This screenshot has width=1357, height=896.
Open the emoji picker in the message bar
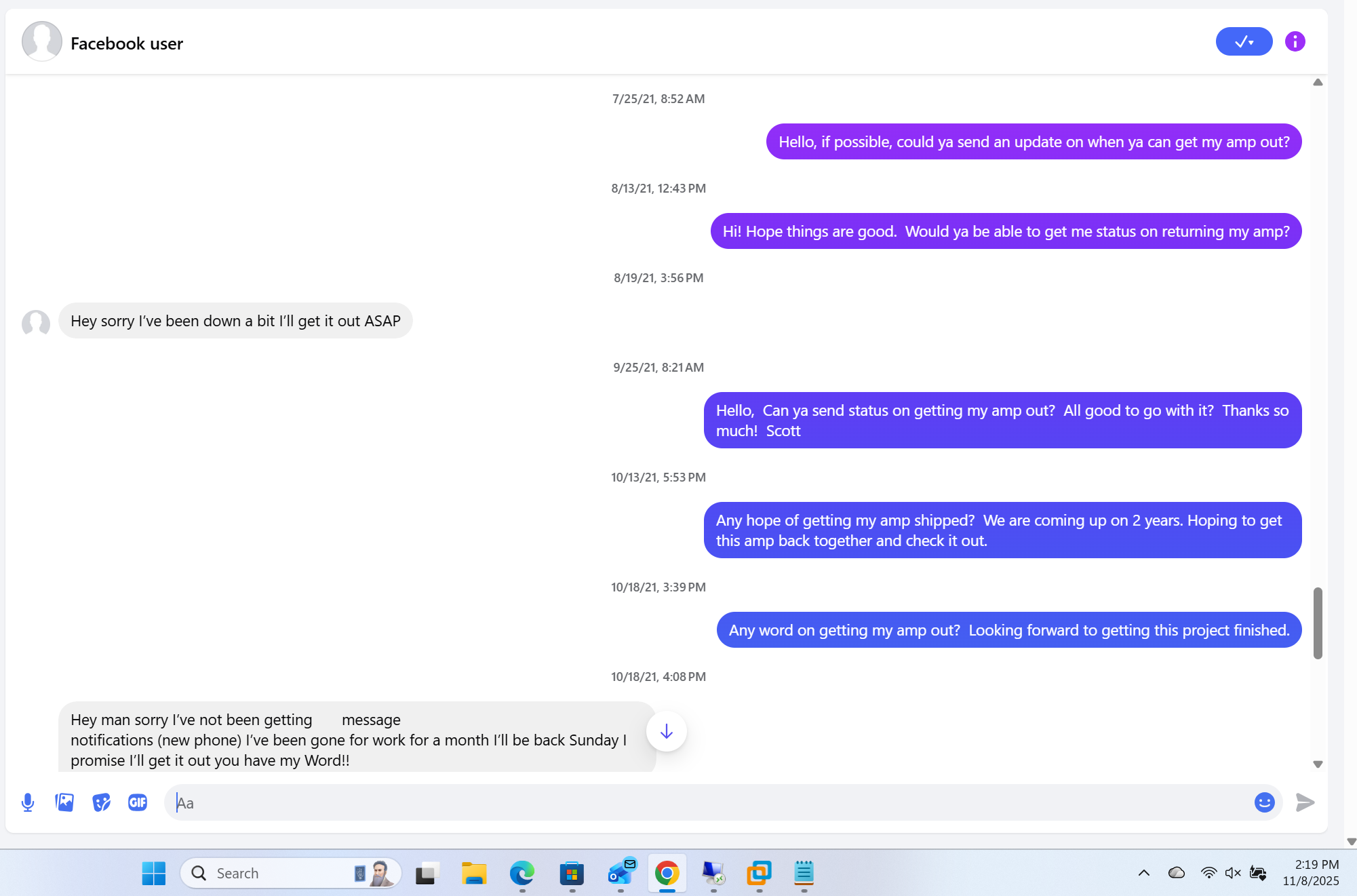(1264, 802)
